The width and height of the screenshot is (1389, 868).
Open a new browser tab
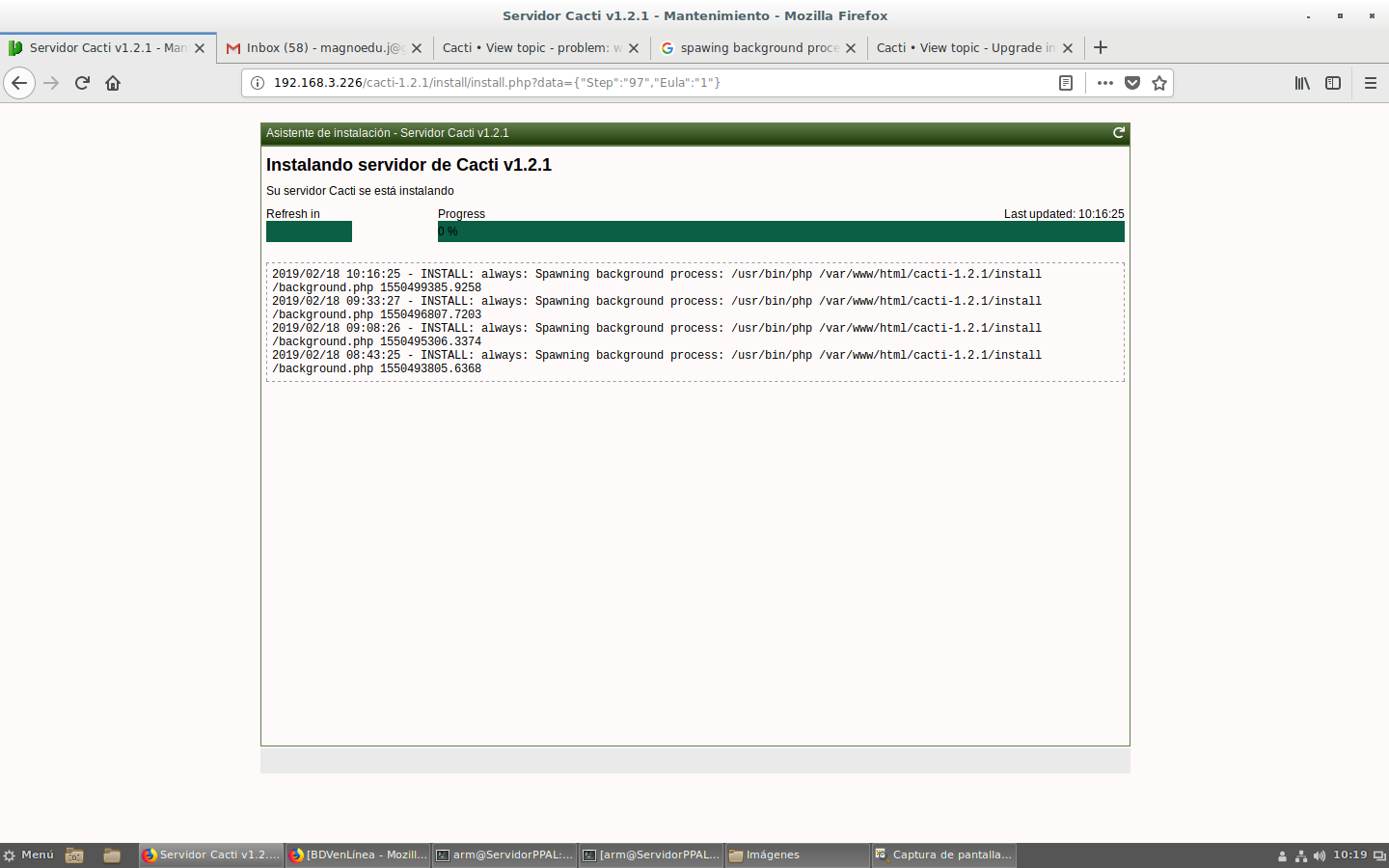coord(1101,47)
